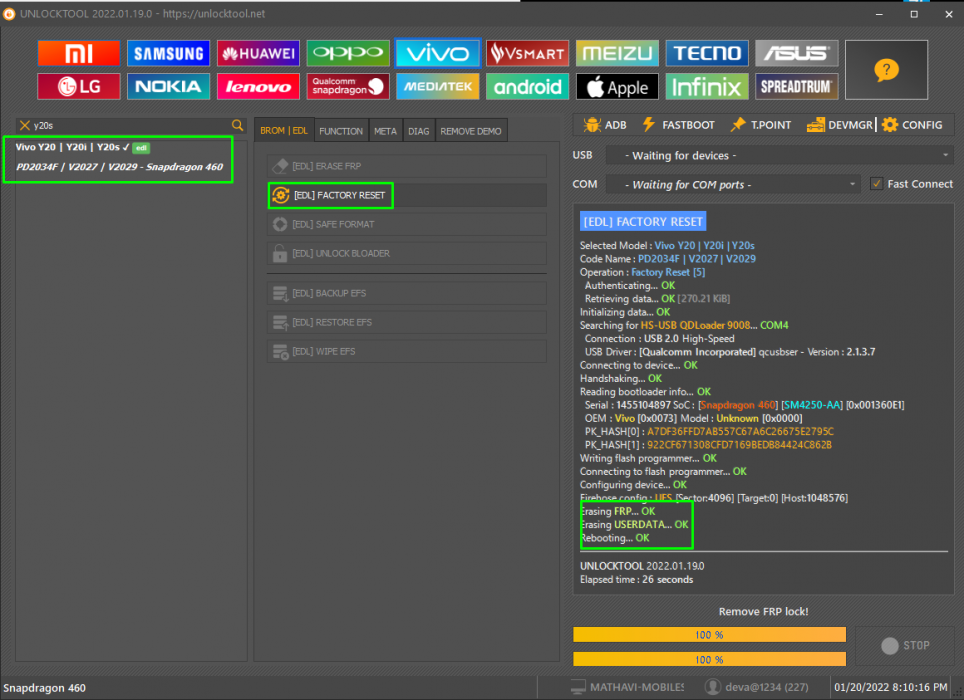Toggle the Fast Connect checkbox
964x700 pixels.
877,184
